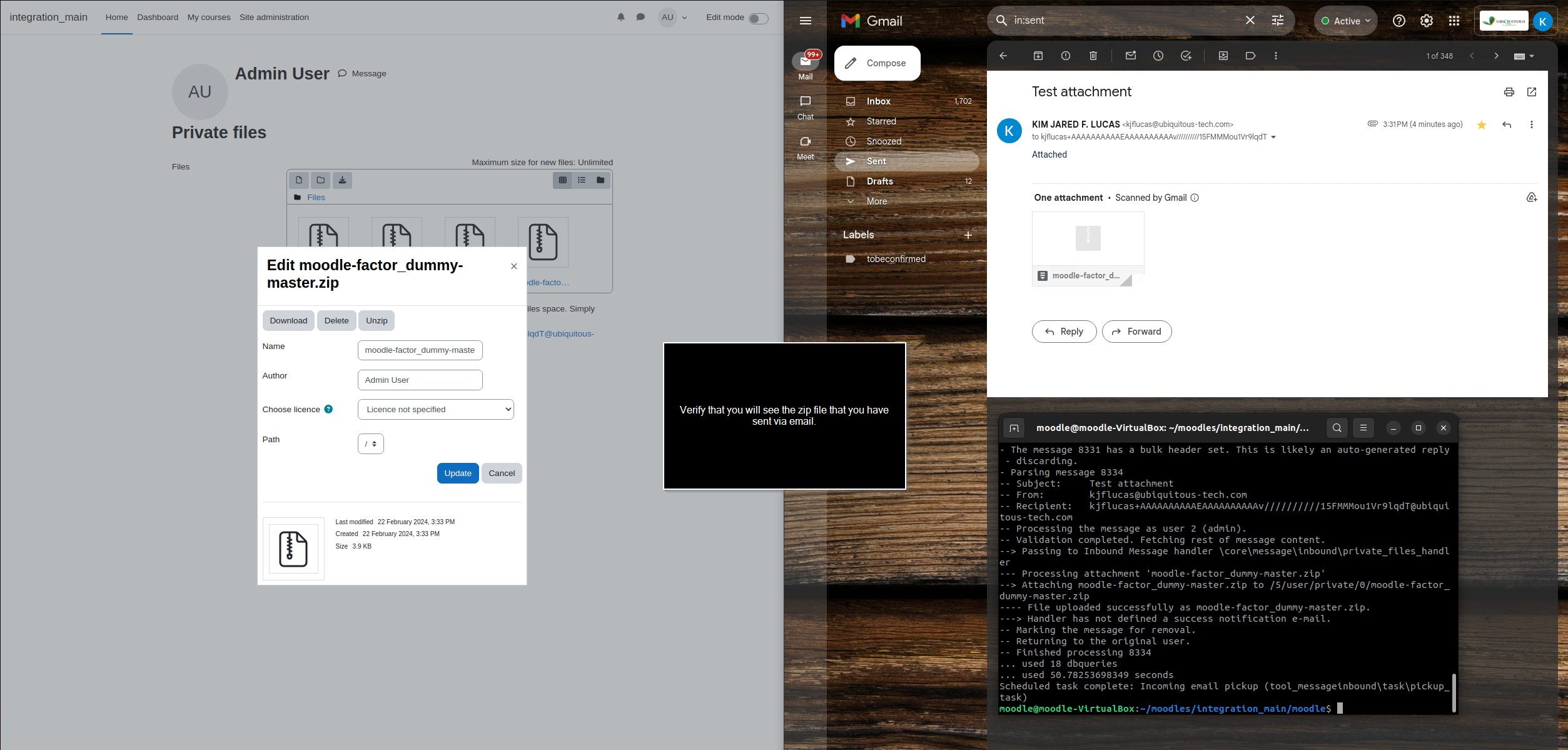
Task: Open the Path dropdown selector
Action: [x=371, y=444]
